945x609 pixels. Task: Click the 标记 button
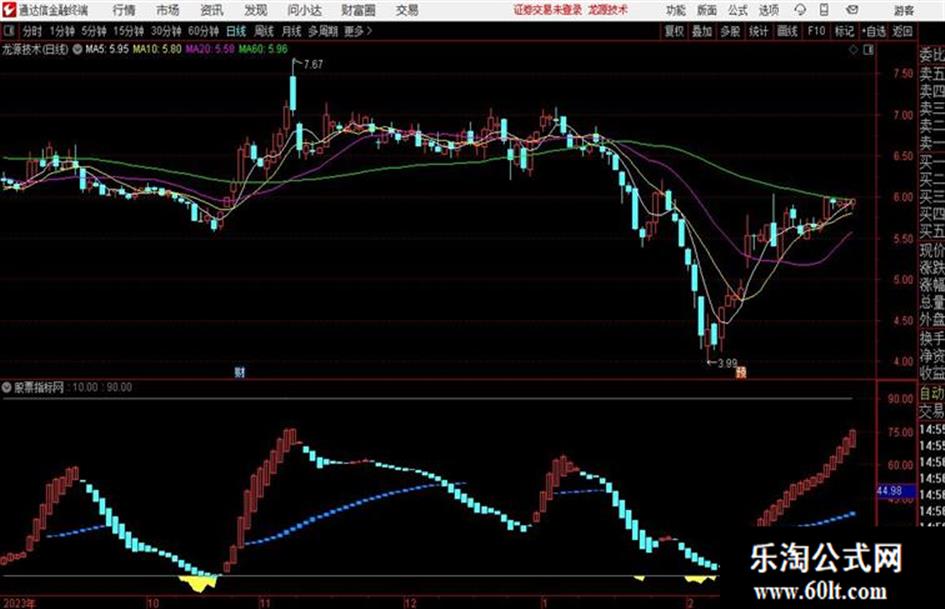(844, 31)
